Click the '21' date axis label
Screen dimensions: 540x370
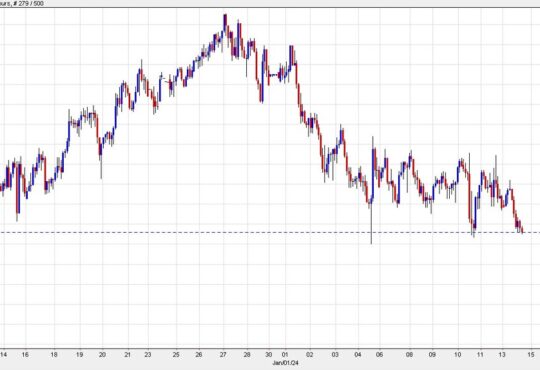(128, 354)
